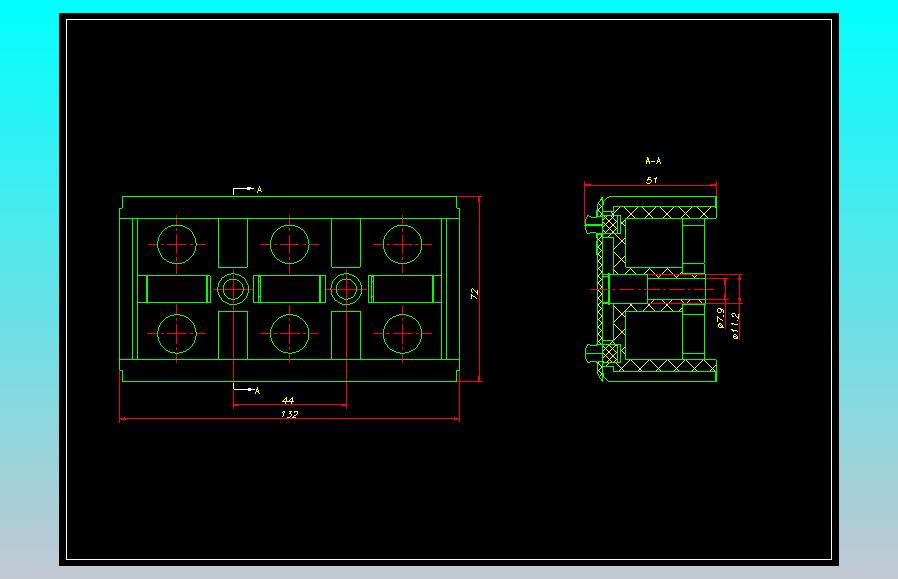Select the "44" dimension text

tap(288, 400)
